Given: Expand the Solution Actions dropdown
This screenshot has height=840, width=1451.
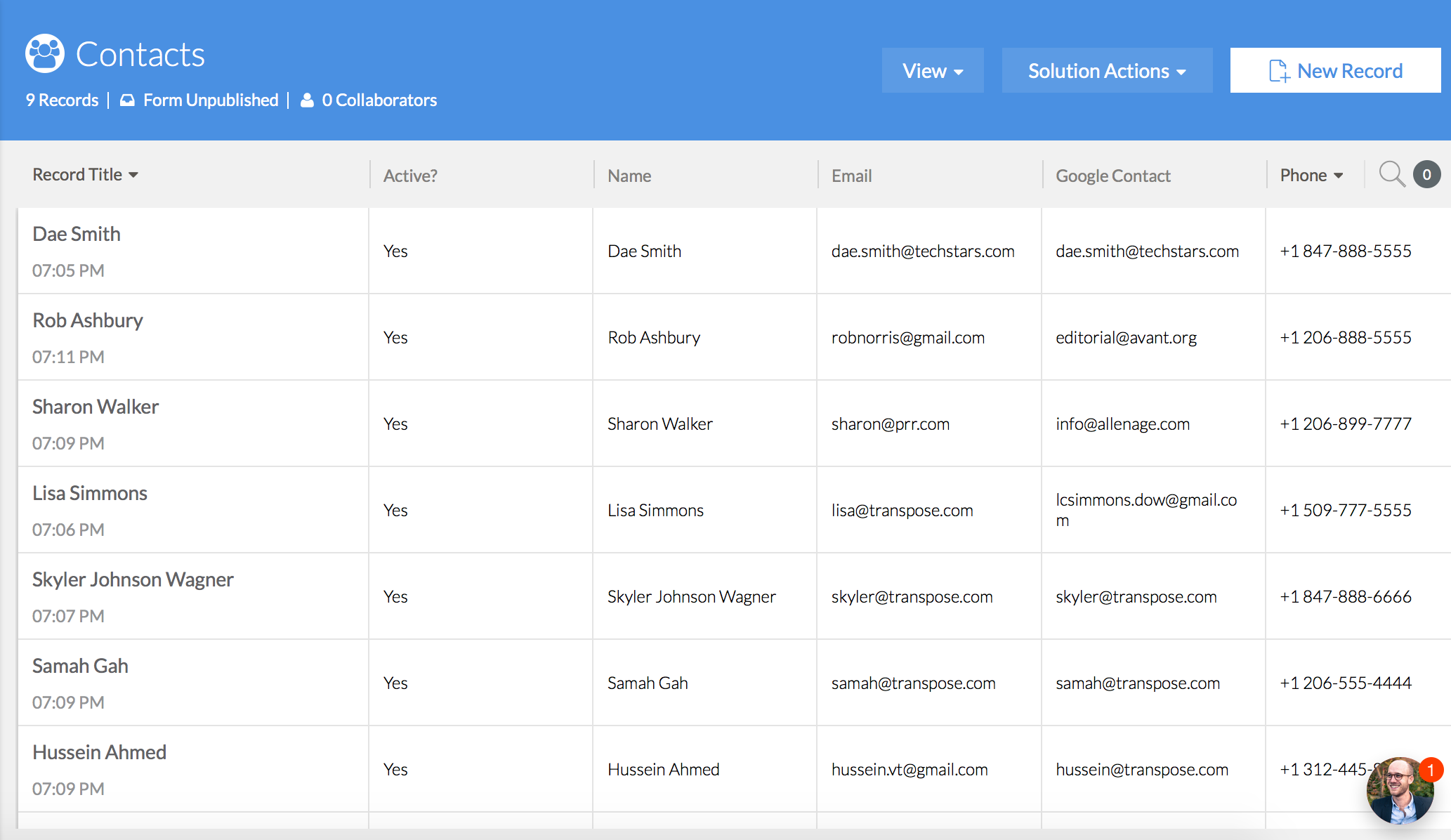Looking at the screenshot, I should pyautogui.click(x=1106, y=71).
